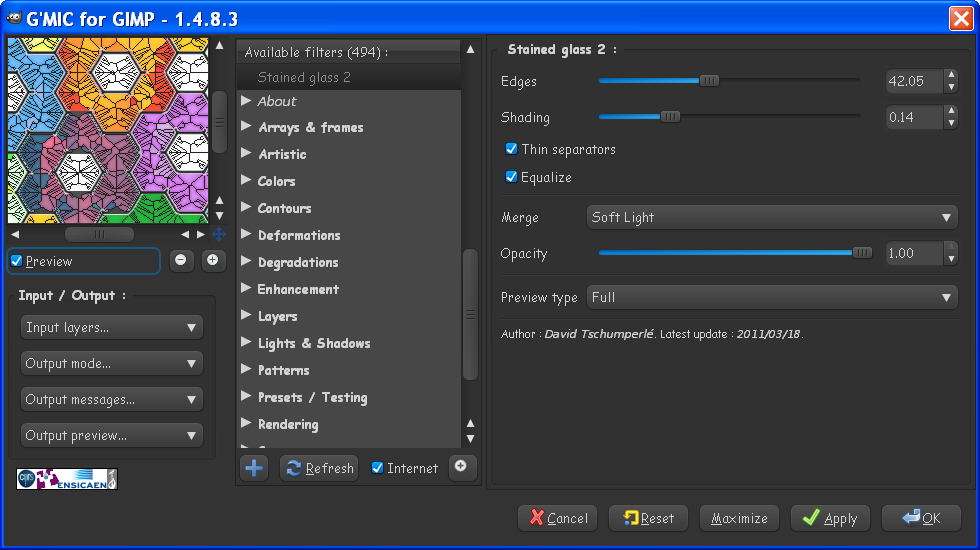Open the Merge mode Soft Light dropdown
The height and width of the screenshot is (550, 980).
point(772,218)
